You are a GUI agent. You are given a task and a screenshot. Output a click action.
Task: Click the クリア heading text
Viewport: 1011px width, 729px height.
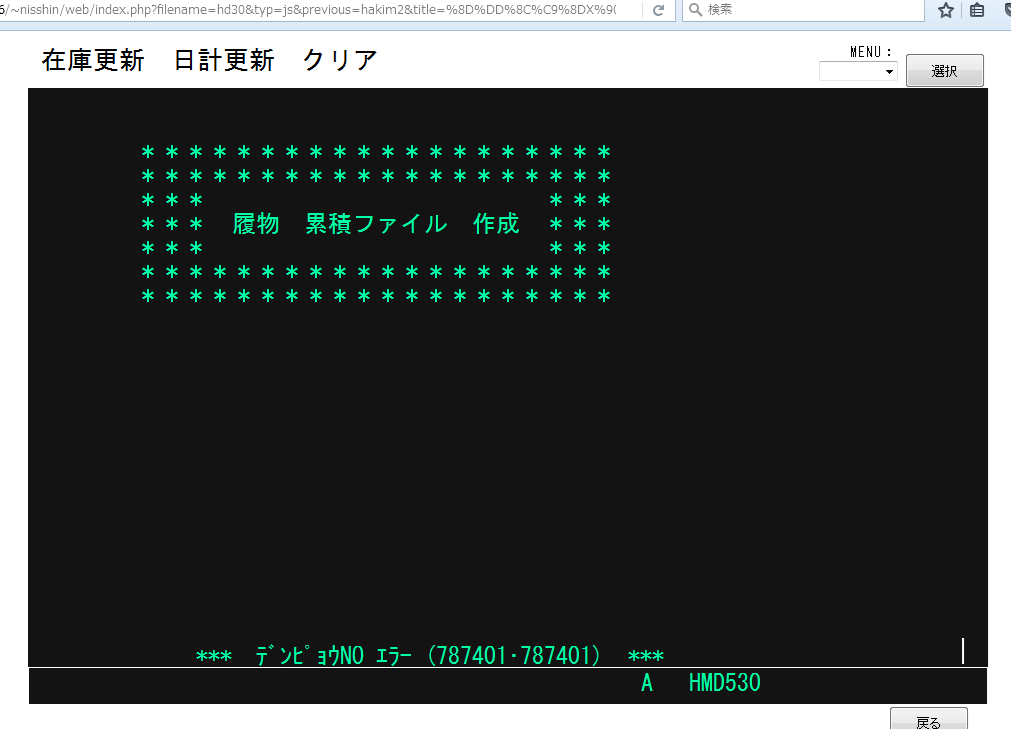(340, 60)
